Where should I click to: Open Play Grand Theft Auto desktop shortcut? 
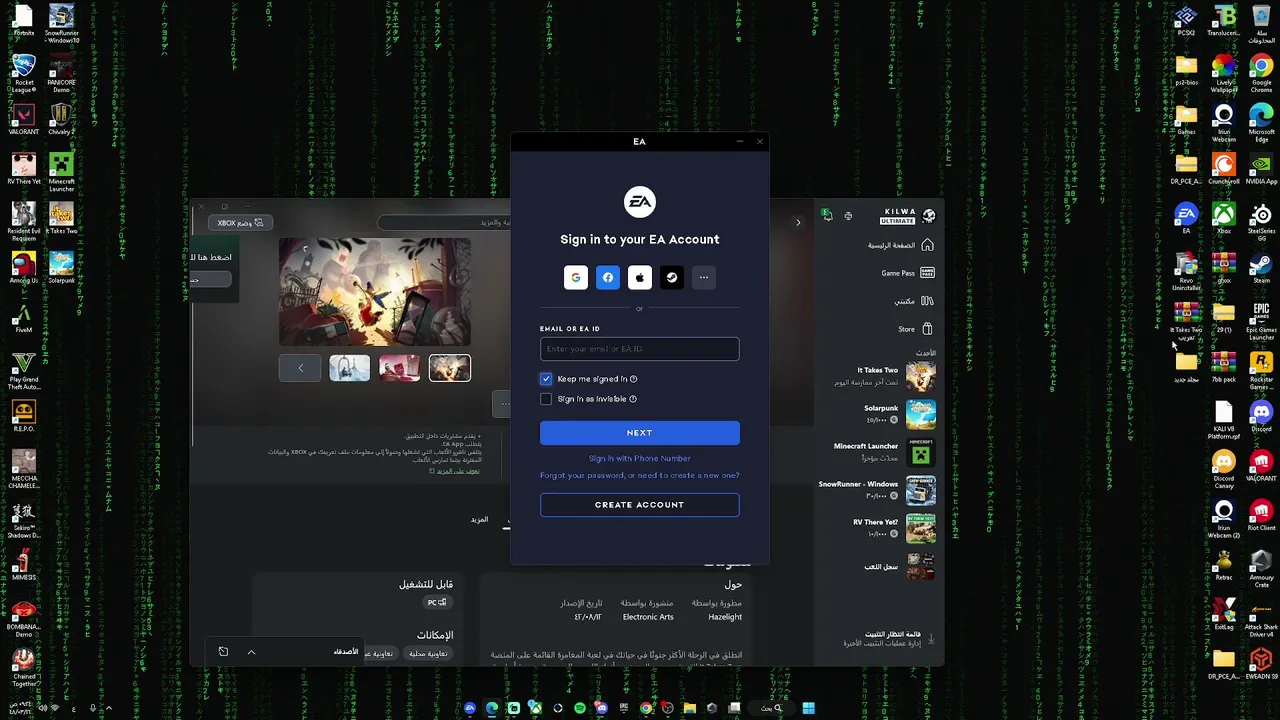[x=24, y=370]
